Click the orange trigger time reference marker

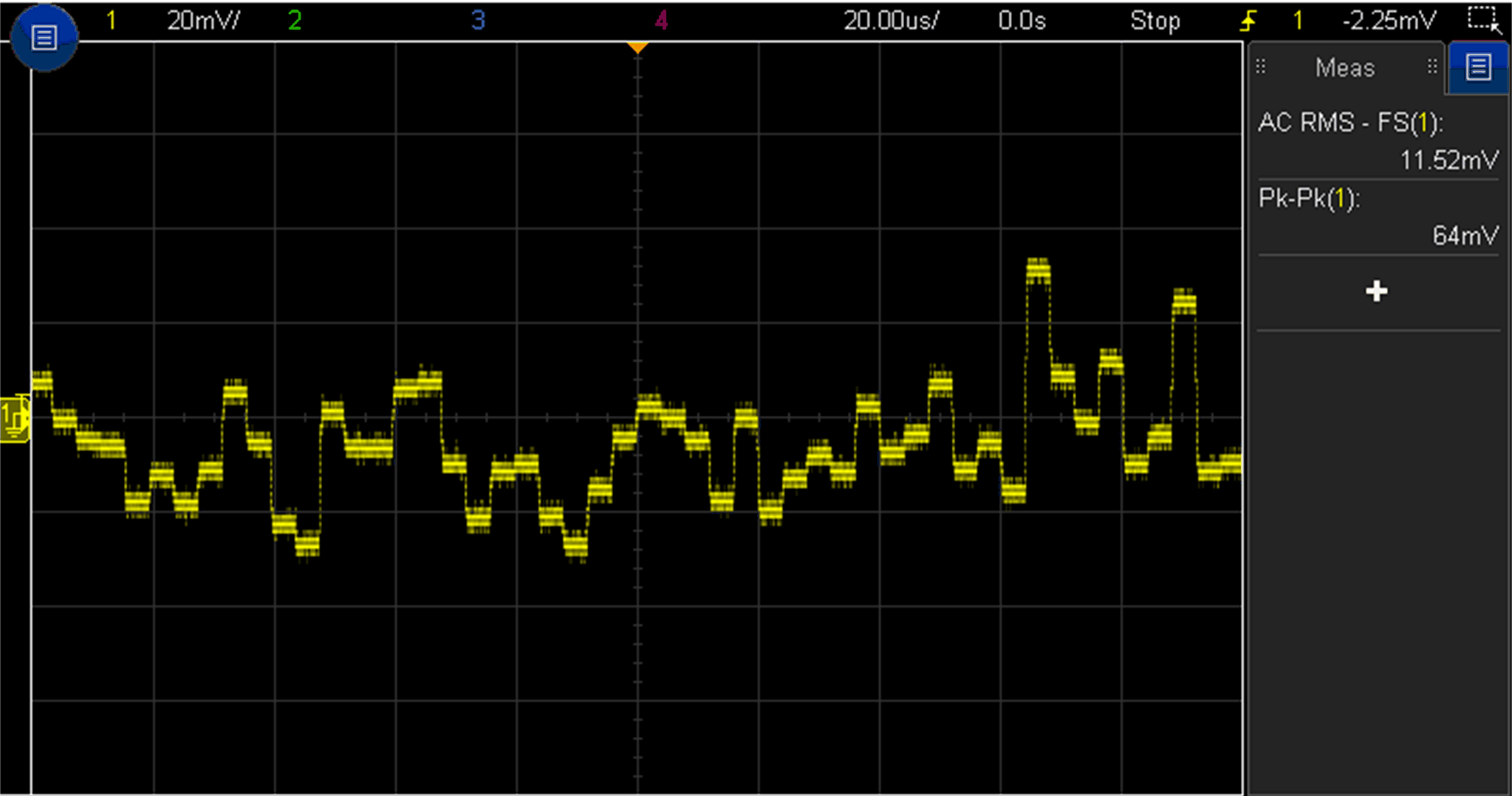pos(637,48)
